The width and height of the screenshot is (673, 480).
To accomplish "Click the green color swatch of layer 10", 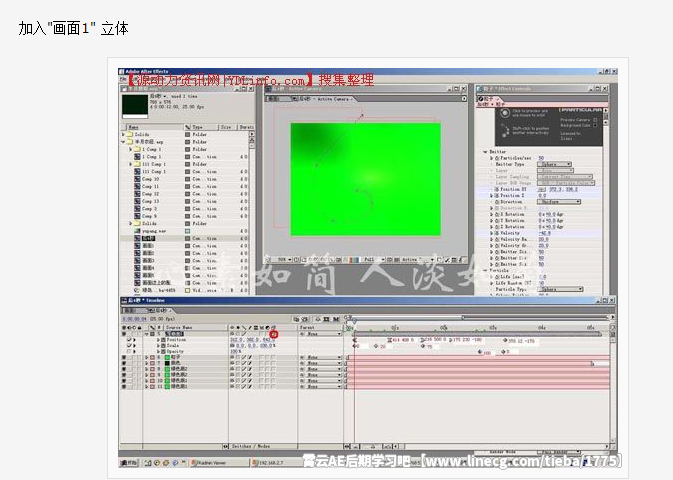I will click(167, 381).
